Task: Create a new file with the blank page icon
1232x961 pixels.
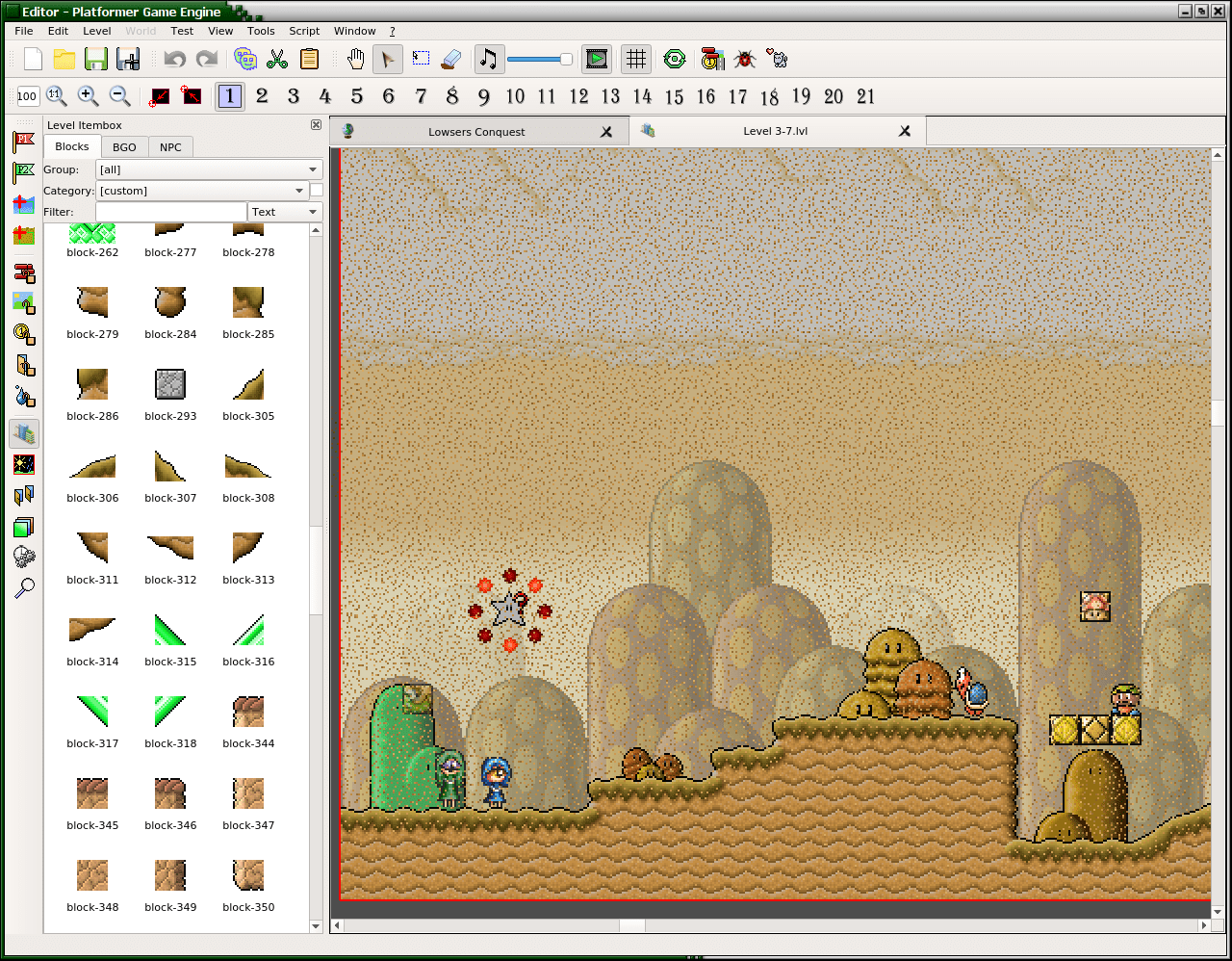Action: (x=33, y=60)
